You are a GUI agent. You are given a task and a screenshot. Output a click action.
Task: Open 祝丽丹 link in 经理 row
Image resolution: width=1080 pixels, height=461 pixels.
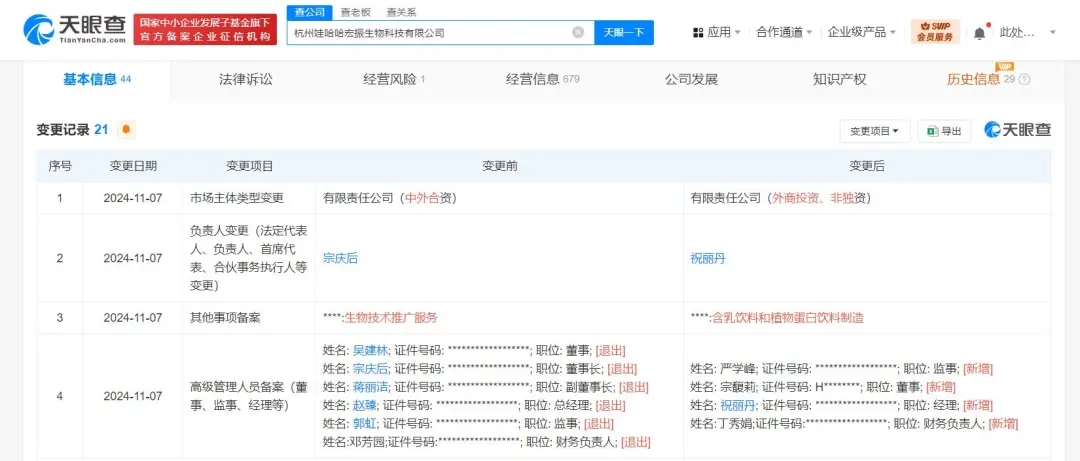point(738,405)
